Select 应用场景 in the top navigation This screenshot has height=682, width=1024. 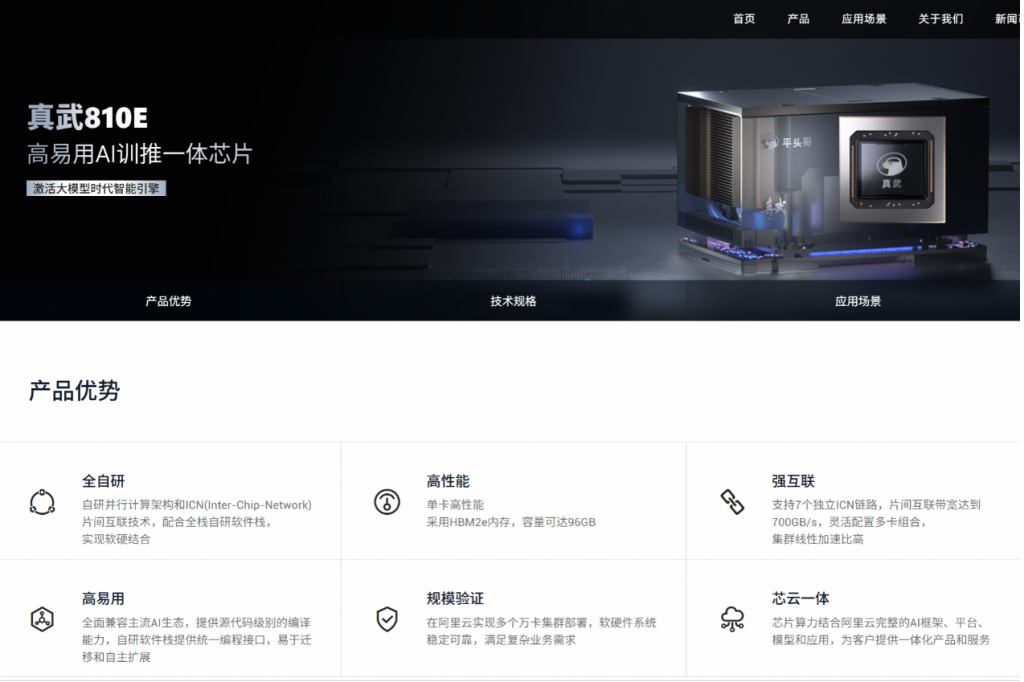(x=863, y=19)
